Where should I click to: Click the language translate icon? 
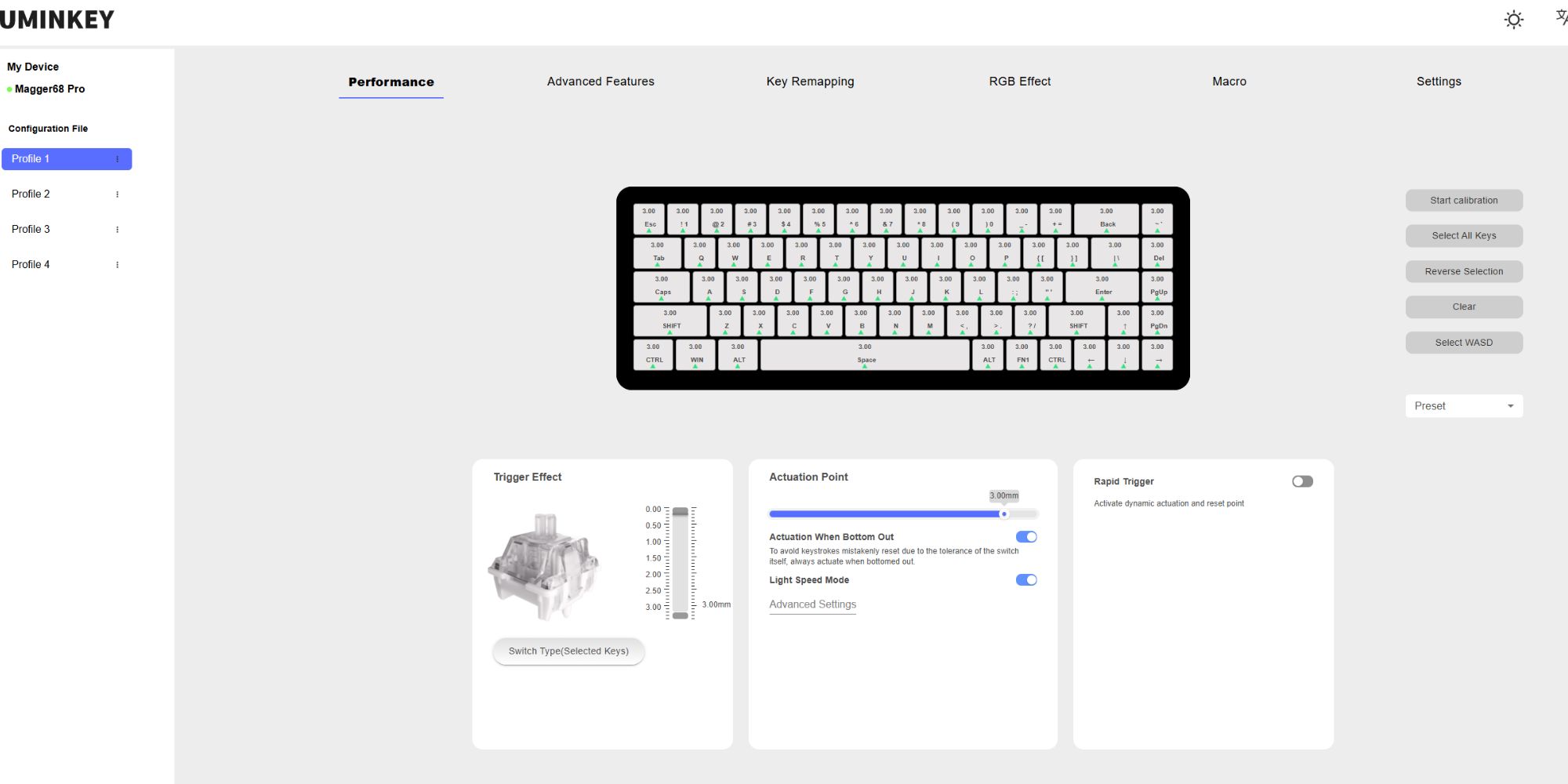click(1561, 18)
